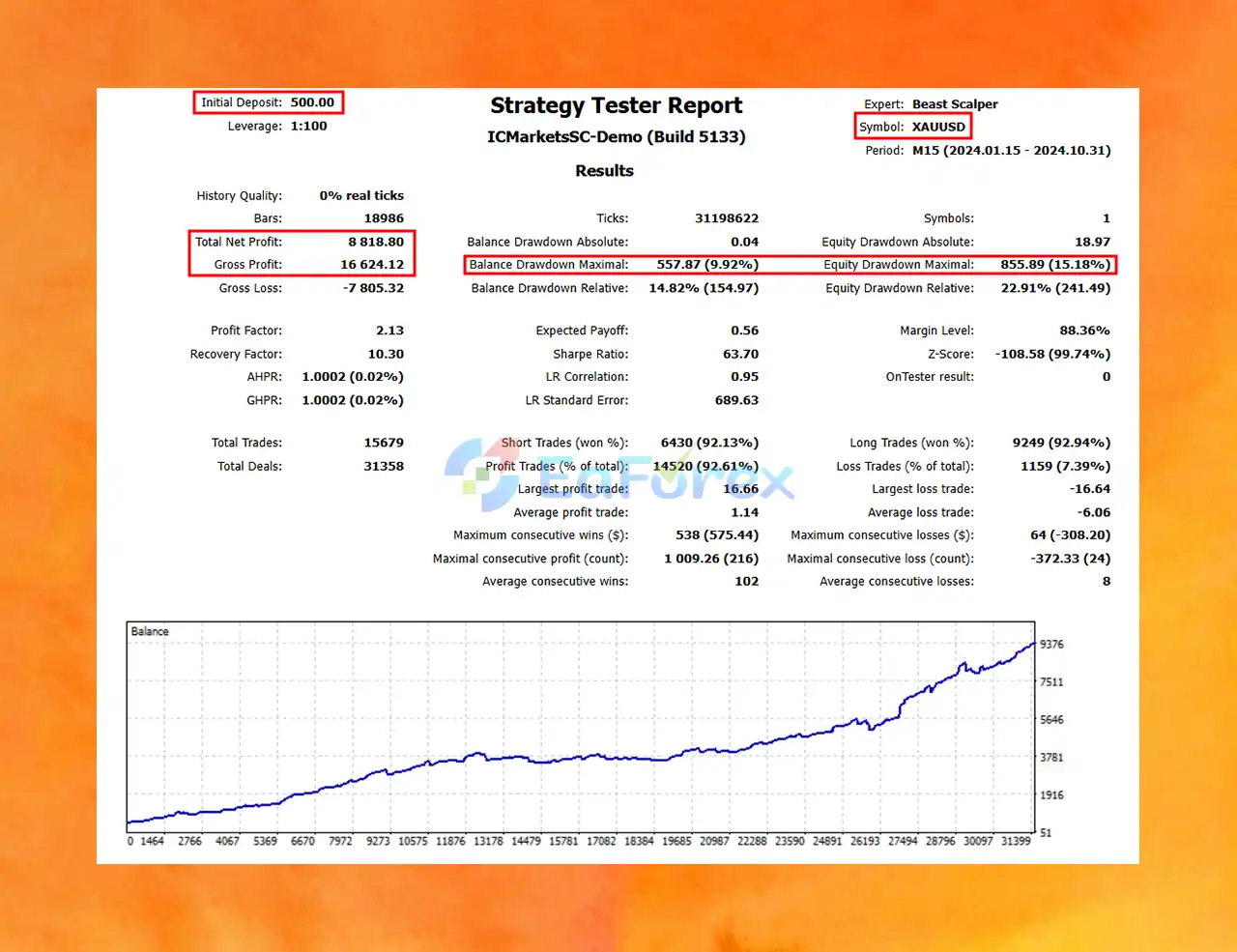Click Average profit trade value 1.14
The image size is (1237, 952).
tap(744, 512)
